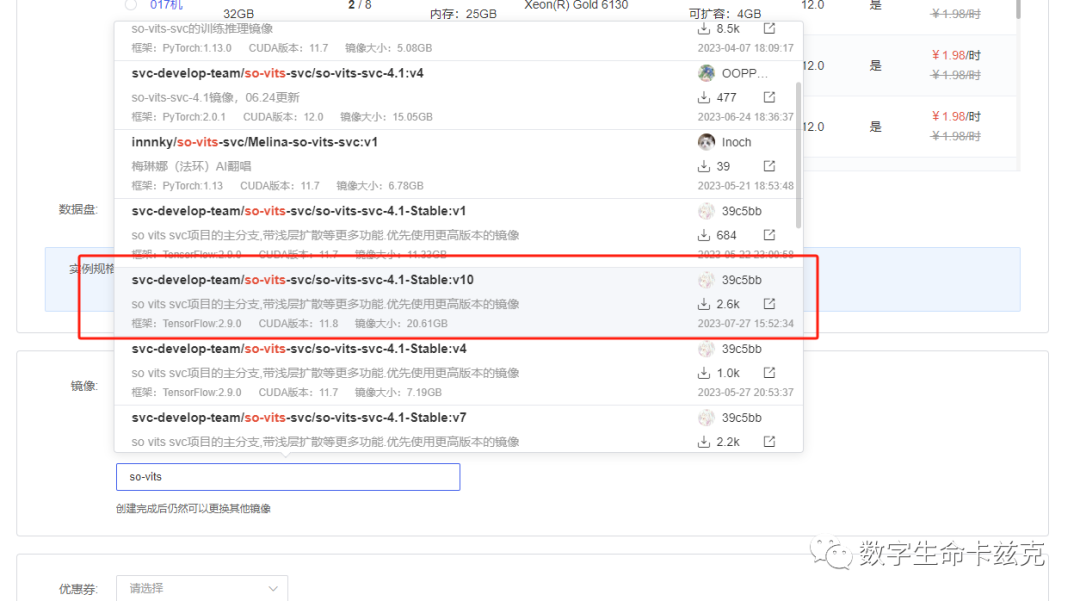Click the download icon beside 2.6k
This screenshot has width=1080, height=601.
point(703,304)
